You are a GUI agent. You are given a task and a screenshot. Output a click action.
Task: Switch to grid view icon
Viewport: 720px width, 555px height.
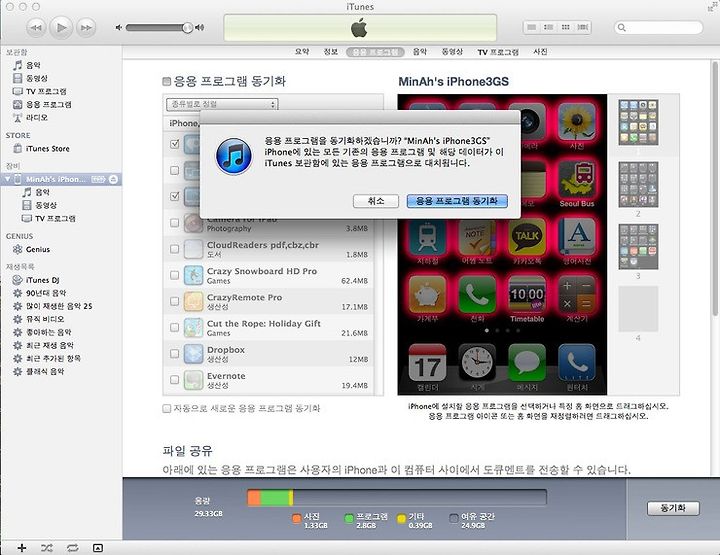click(566, 28)
